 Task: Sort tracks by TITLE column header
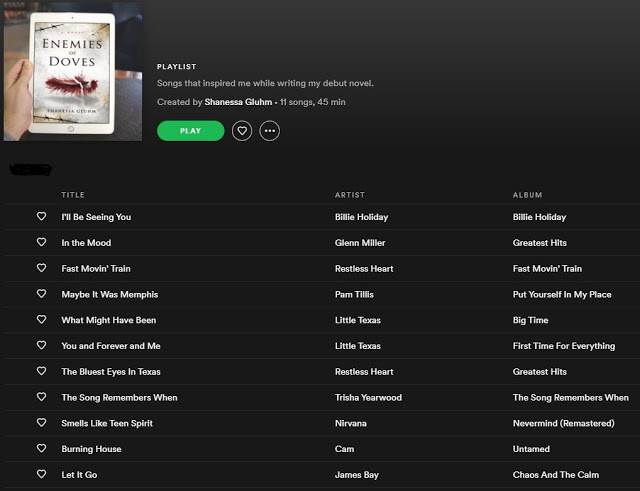point(73,195)
